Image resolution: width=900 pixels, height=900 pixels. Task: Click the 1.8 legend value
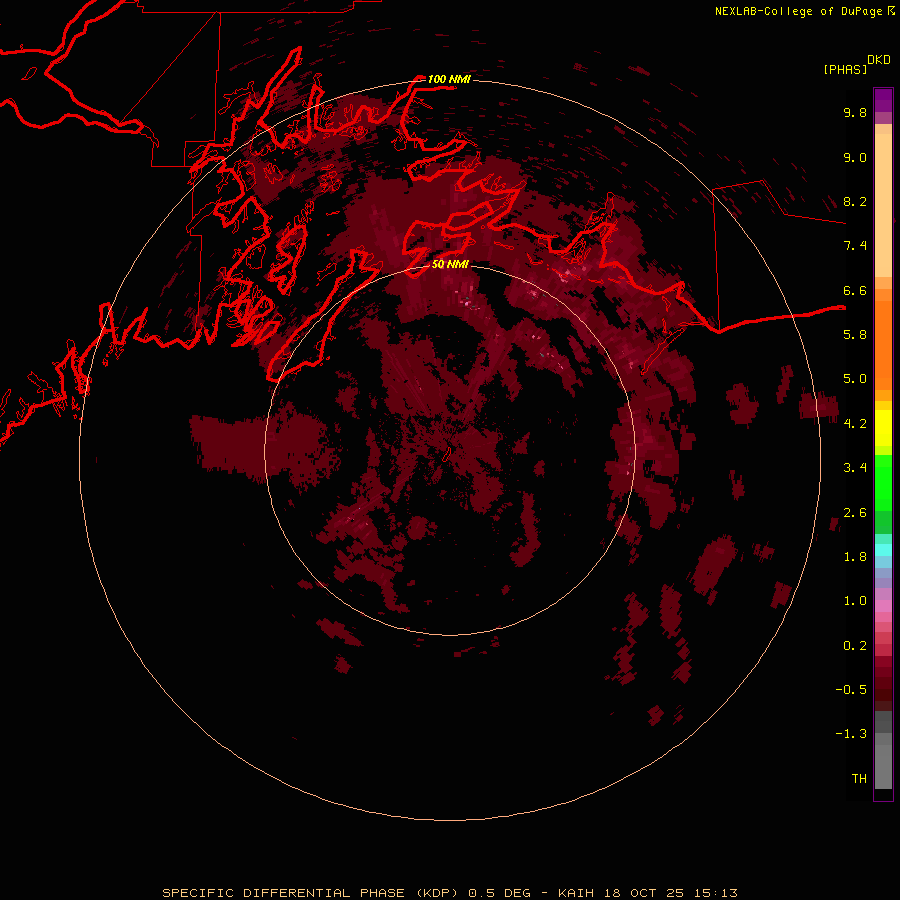(855, 557)
